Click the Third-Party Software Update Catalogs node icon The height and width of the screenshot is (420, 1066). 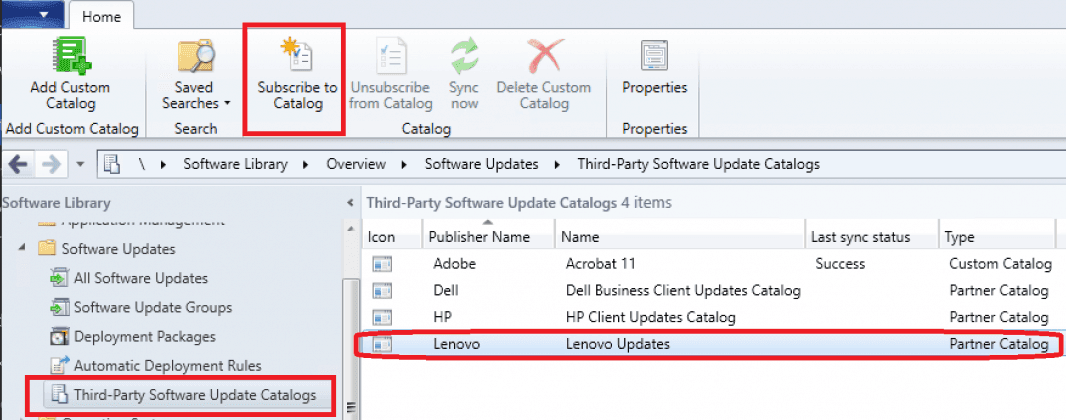[60, 394]
